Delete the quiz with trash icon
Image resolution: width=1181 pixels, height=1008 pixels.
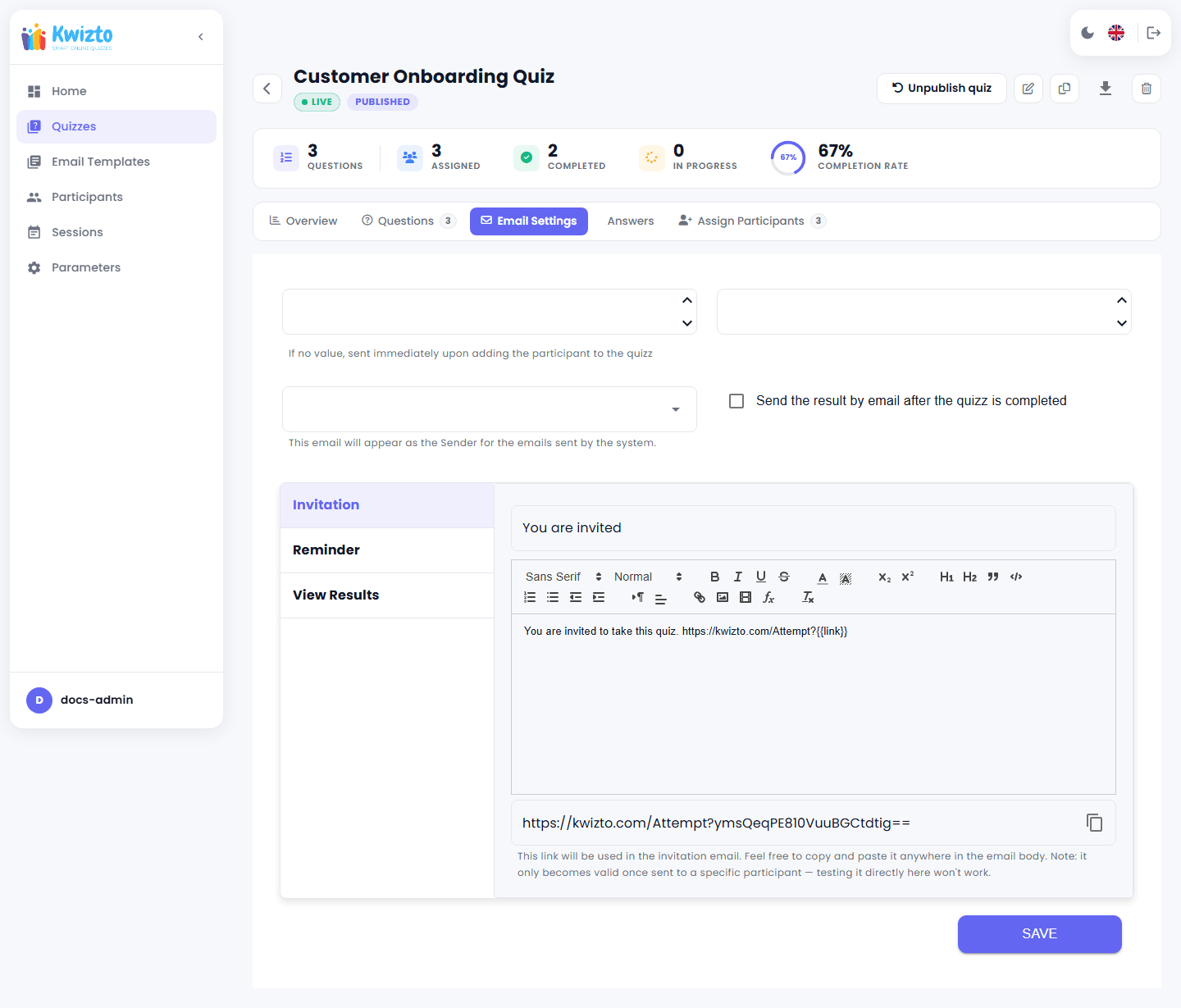point(1147,88)
